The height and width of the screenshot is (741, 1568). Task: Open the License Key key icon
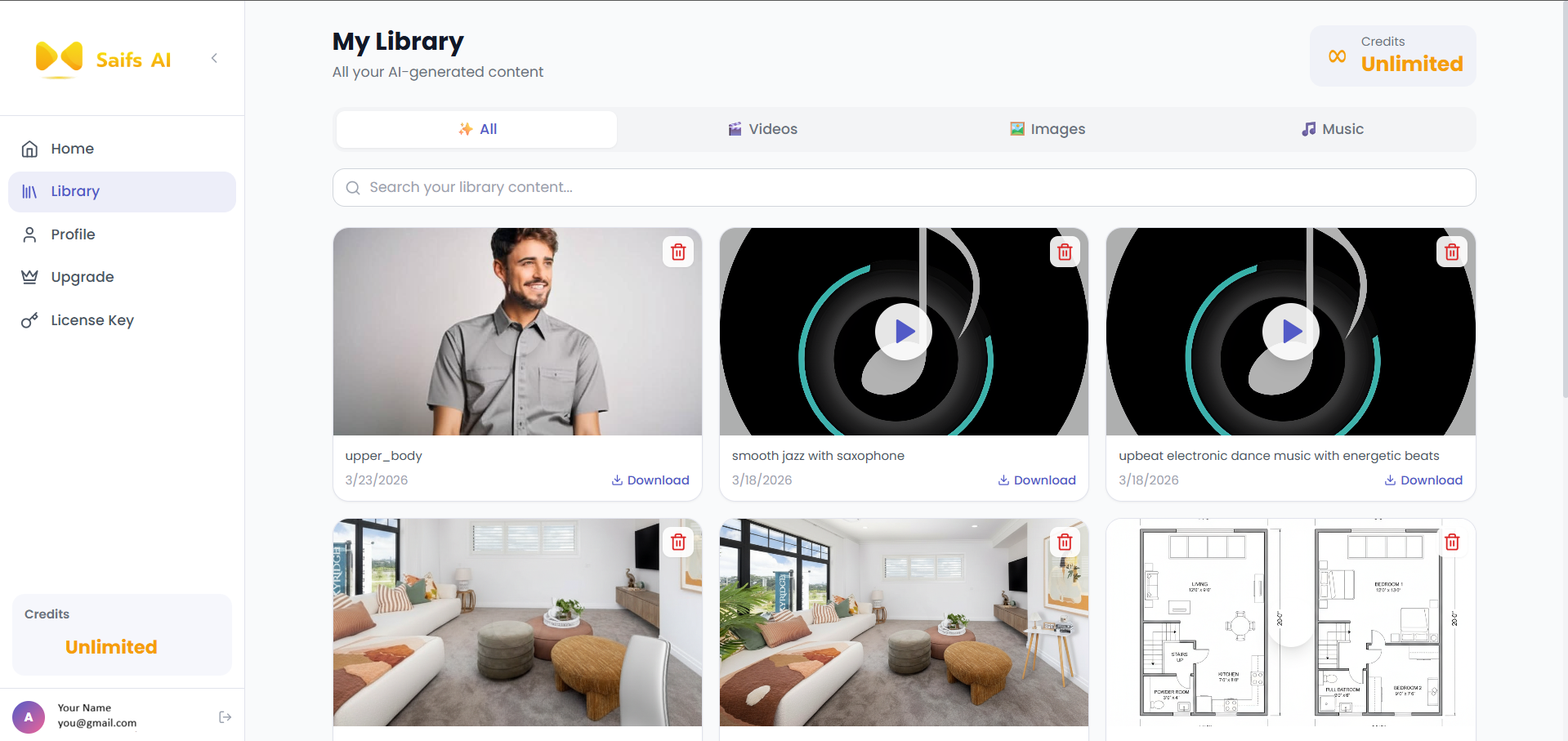(29, 320)
